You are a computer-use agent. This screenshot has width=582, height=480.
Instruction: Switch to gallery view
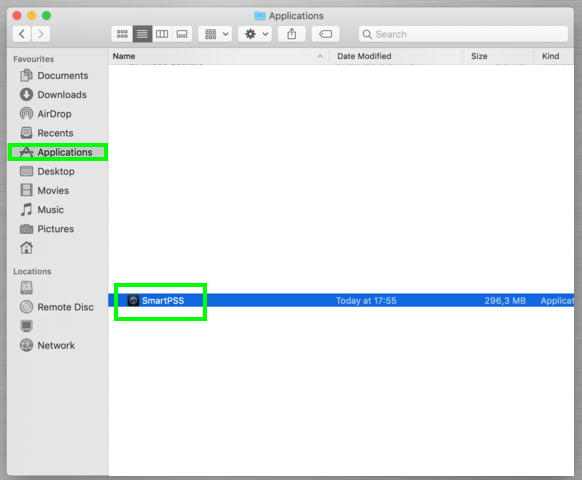point(182,34)
